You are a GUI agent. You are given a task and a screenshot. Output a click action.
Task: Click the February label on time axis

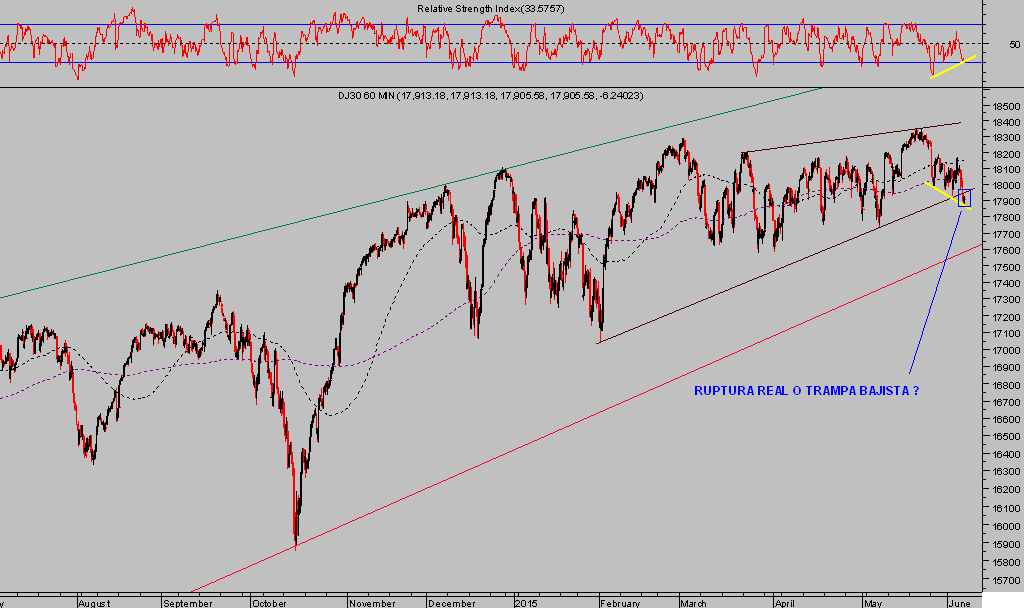(x=622, y=603)
